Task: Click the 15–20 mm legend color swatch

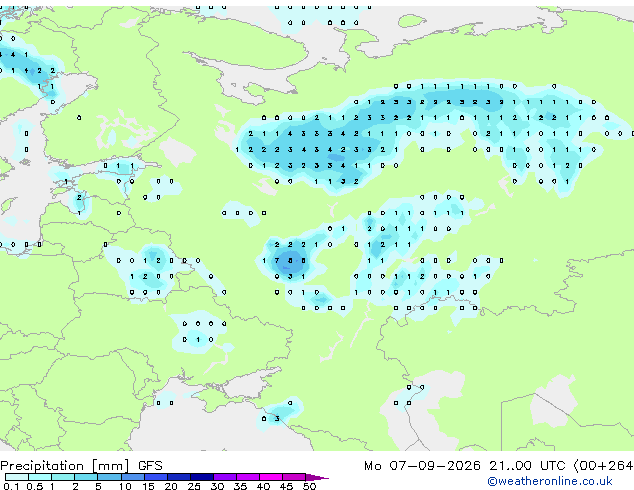Action: [x=155, y=477]
